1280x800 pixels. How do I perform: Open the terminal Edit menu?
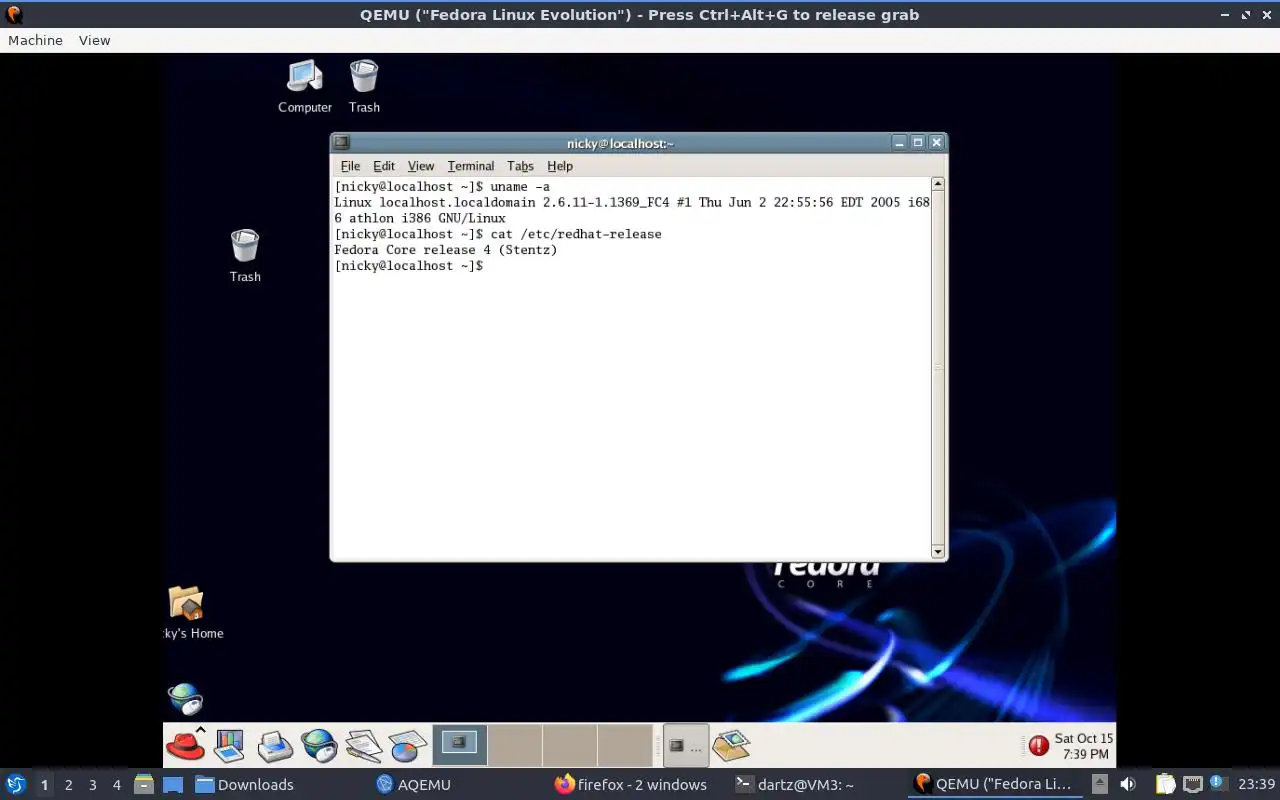pyautogui.click(x=384, y=166)
